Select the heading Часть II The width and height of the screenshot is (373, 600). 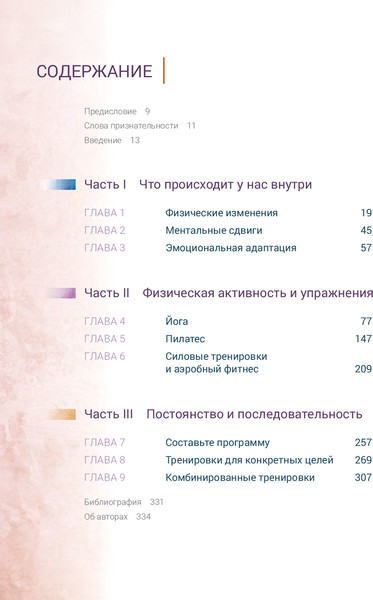pyautogui.click(x=107, y=293)
